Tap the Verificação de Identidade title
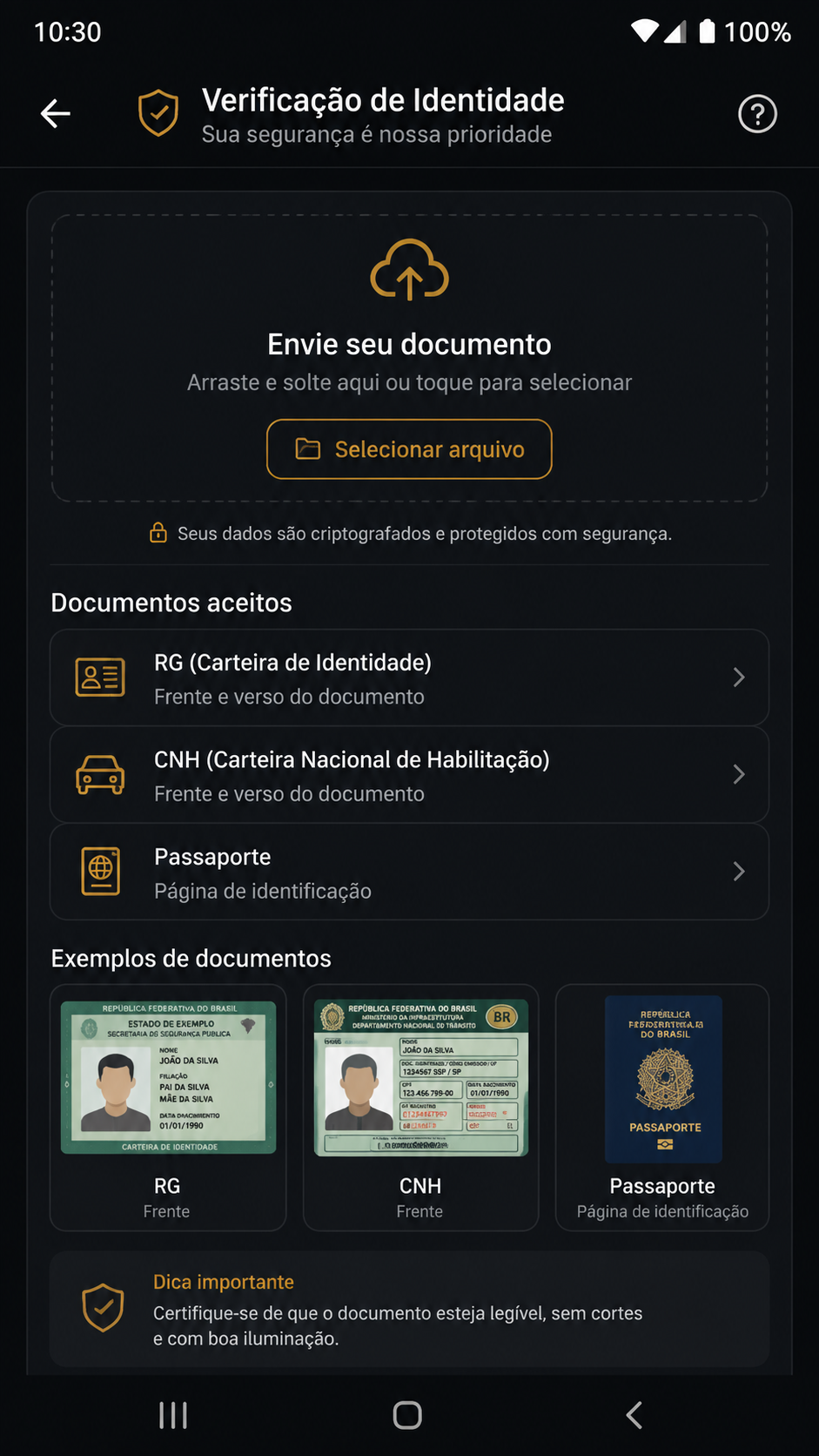The image size is (819, 1456). [x=383, y=100]
